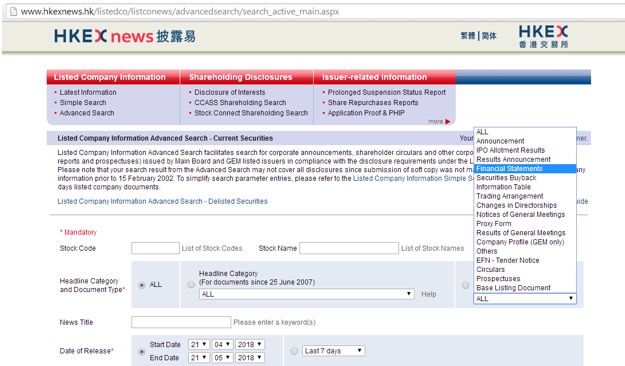This screenshot has height=366, width=625.
Task: Choose Base Listing Document option
Action: 525,288
